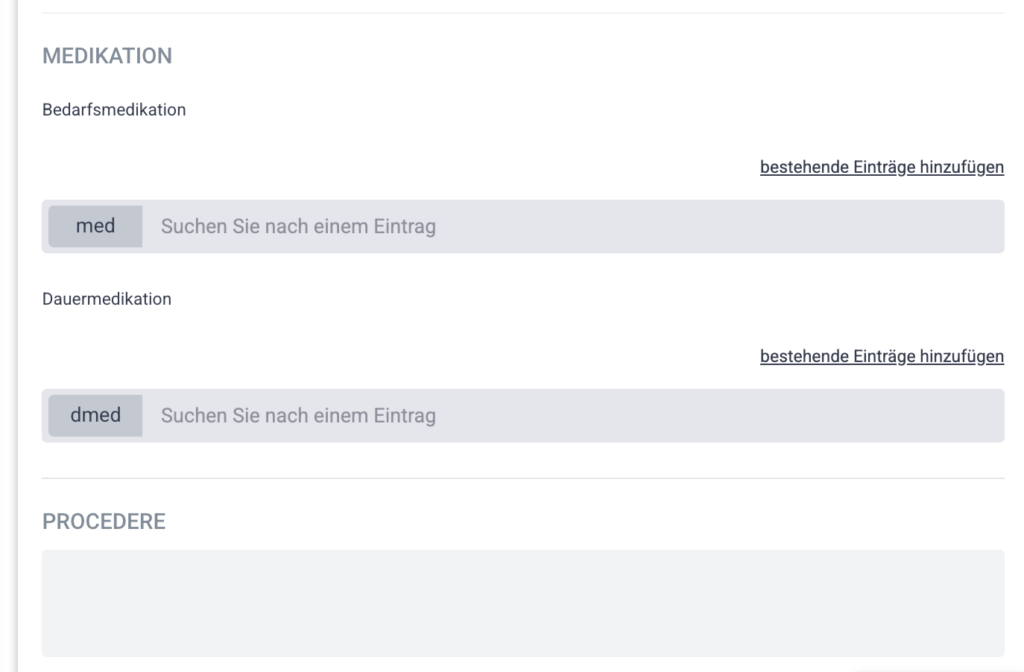Activate the as-needed medication entry search
1024x672 pixels.
(x=570, y=227)
